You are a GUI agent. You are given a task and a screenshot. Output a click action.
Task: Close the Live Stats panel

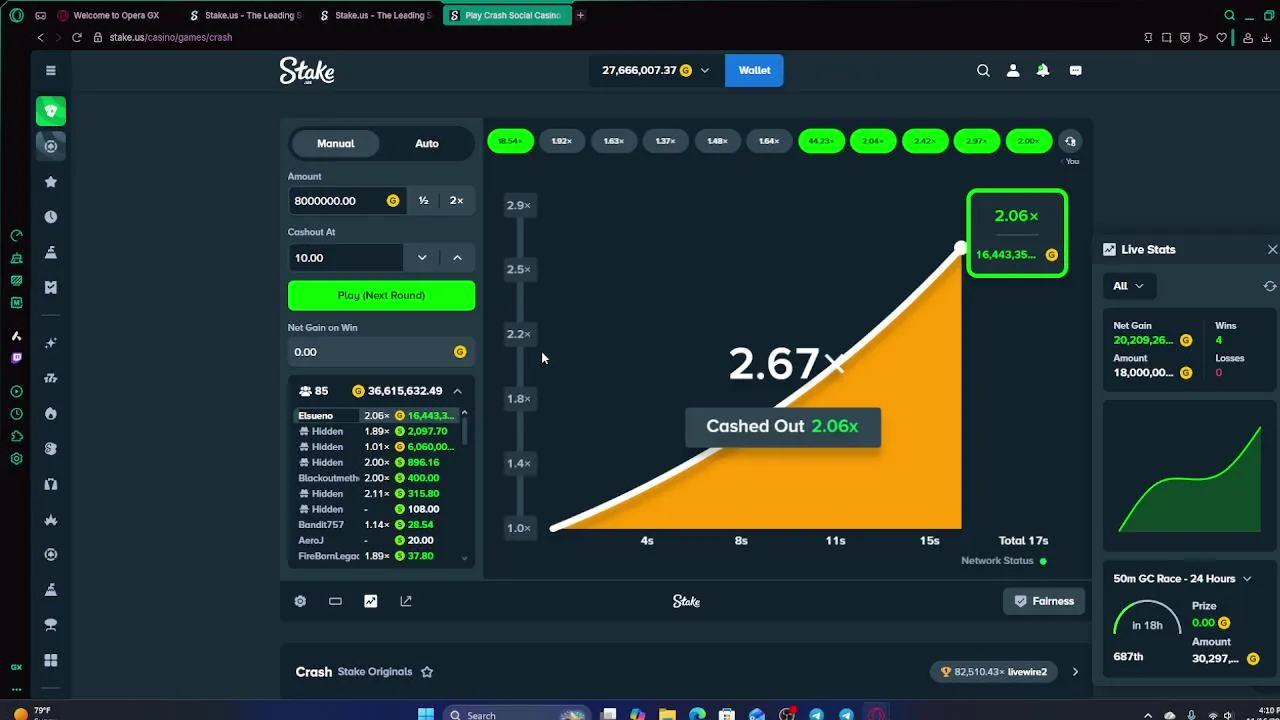[1272, 250]
